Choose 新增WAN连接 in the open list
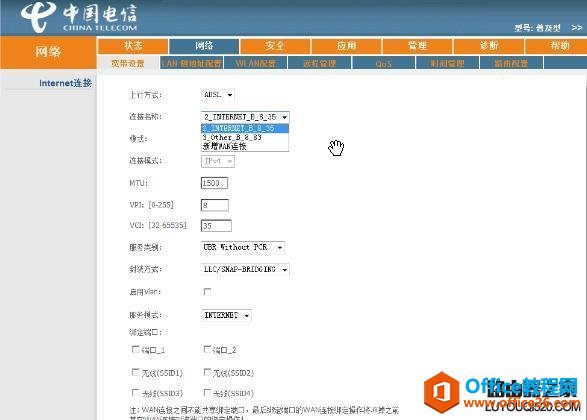The image size is (587, 420). tap(245, 146)
